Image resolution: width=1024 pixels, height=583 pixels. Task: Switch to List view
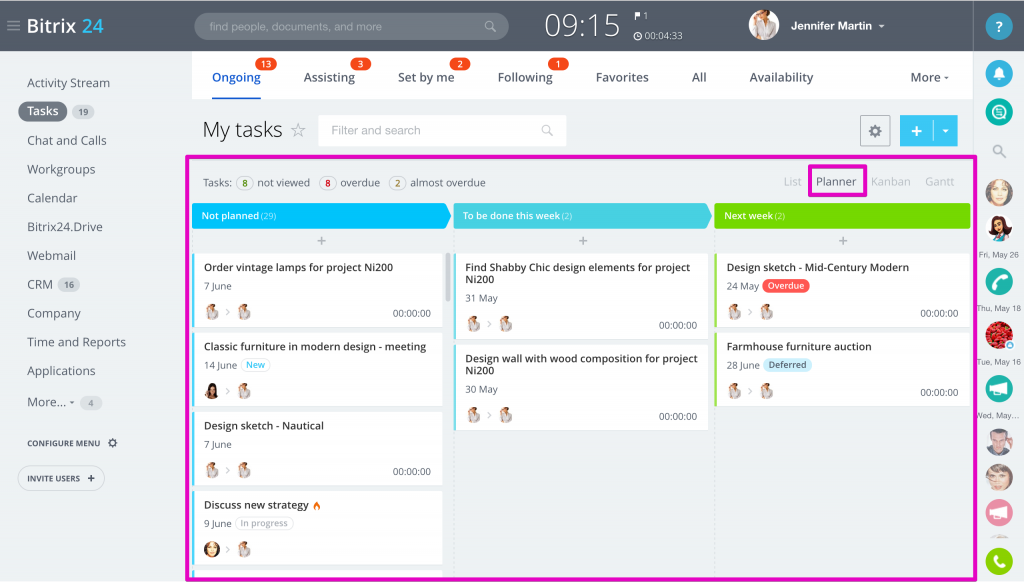pyautogui.click(x=792, y=181)
